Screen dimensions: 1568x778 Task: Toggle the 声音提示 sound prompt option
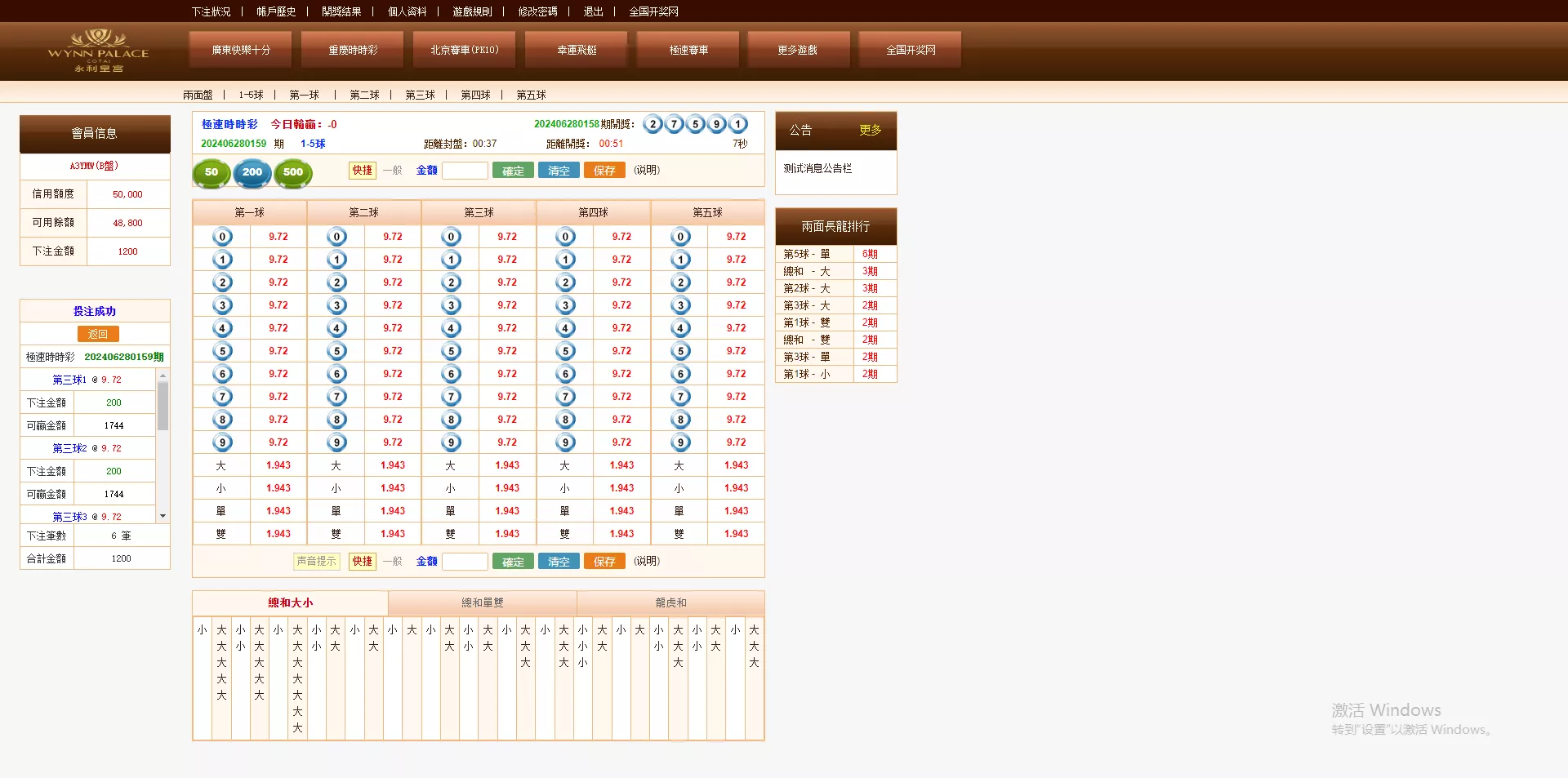click(x=317, y=562)
